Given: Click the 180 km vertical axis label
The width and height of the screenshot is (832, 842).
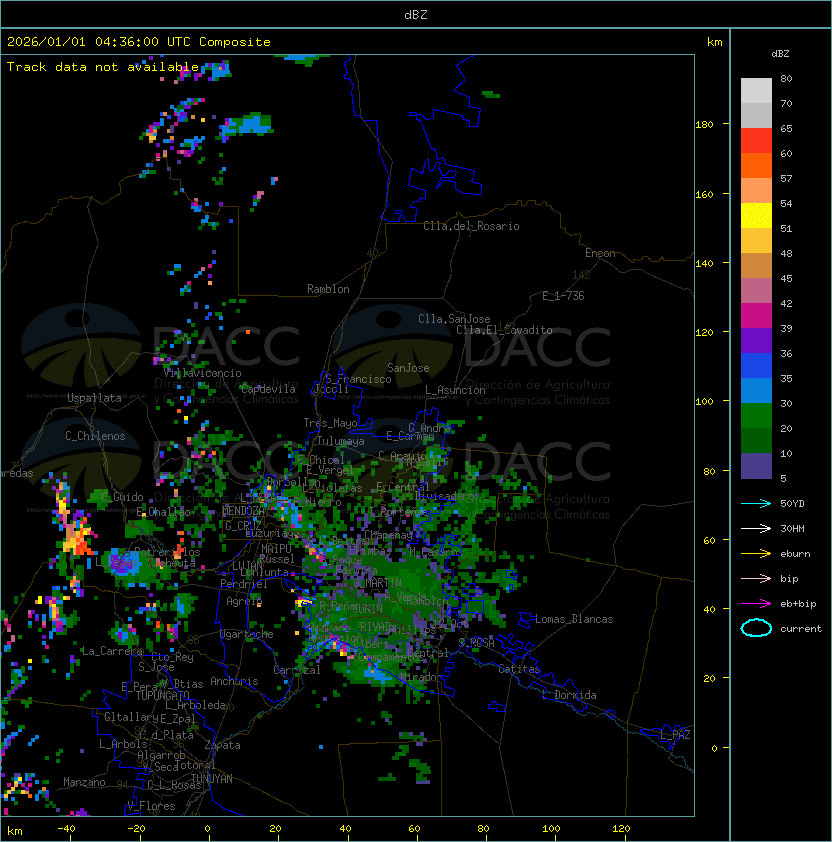Looking at the screenshot, I should click(704, 125).
